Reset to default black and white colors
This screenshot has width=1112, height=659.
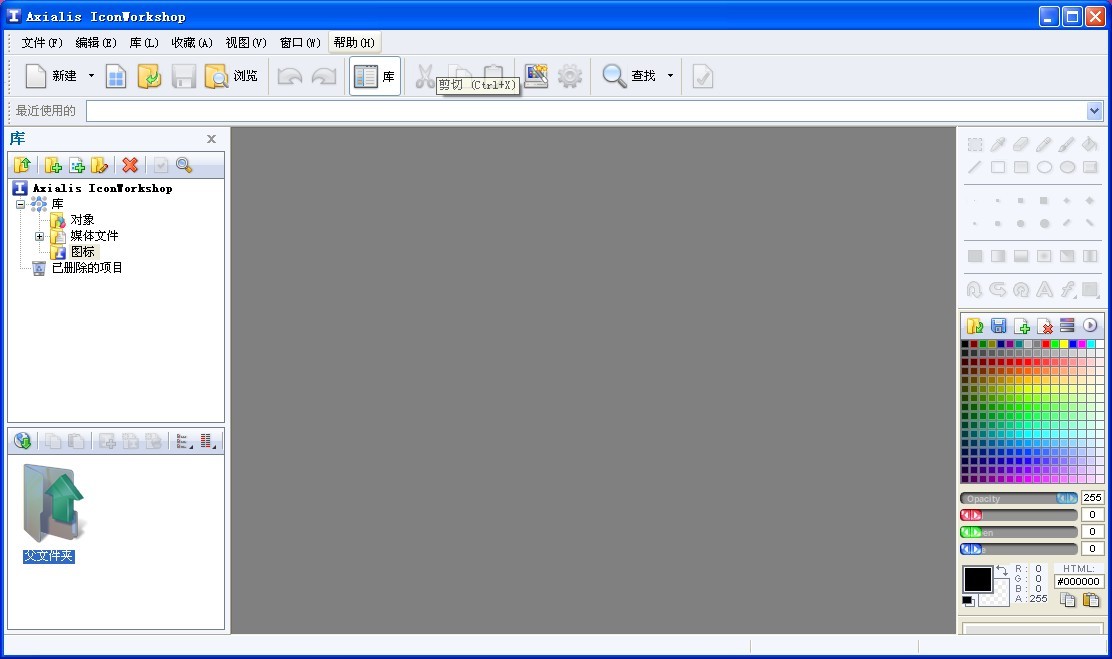(968, 601)
